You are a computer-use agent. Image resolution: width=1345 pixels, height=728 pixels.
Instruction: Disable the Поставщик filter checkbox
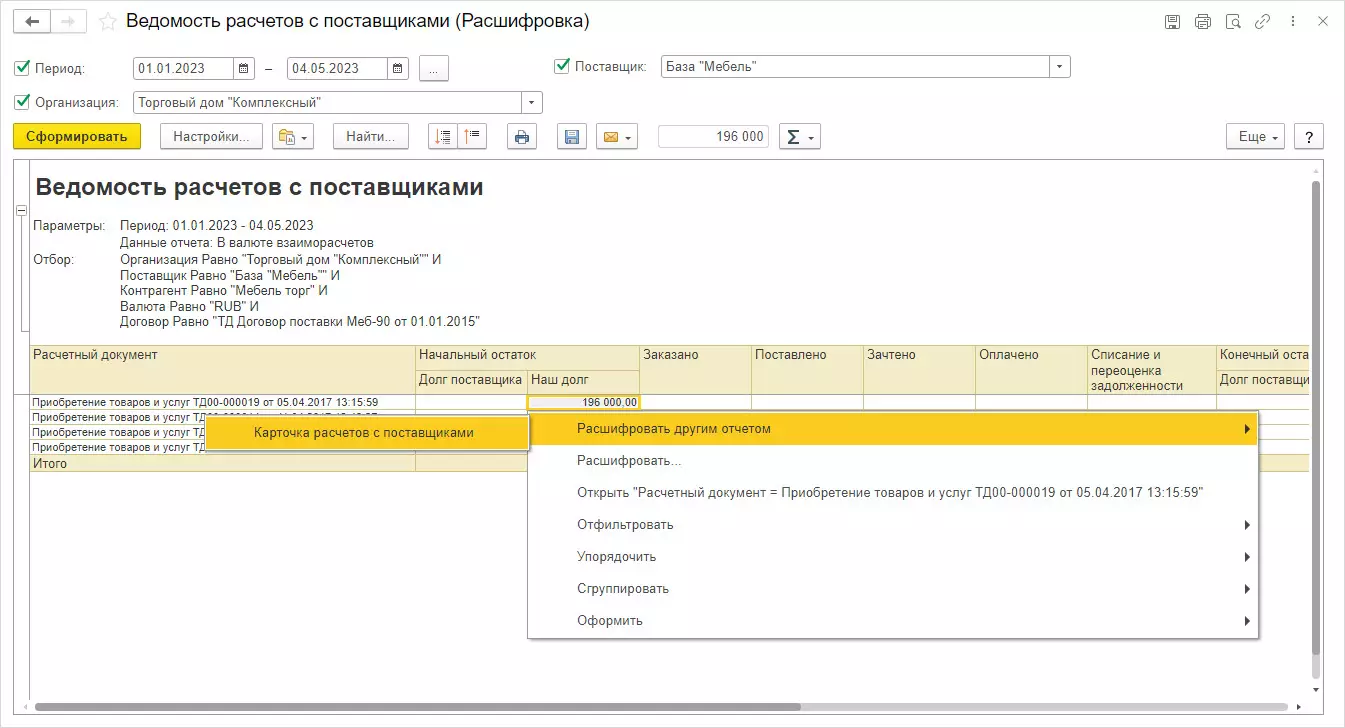(562, 67)
